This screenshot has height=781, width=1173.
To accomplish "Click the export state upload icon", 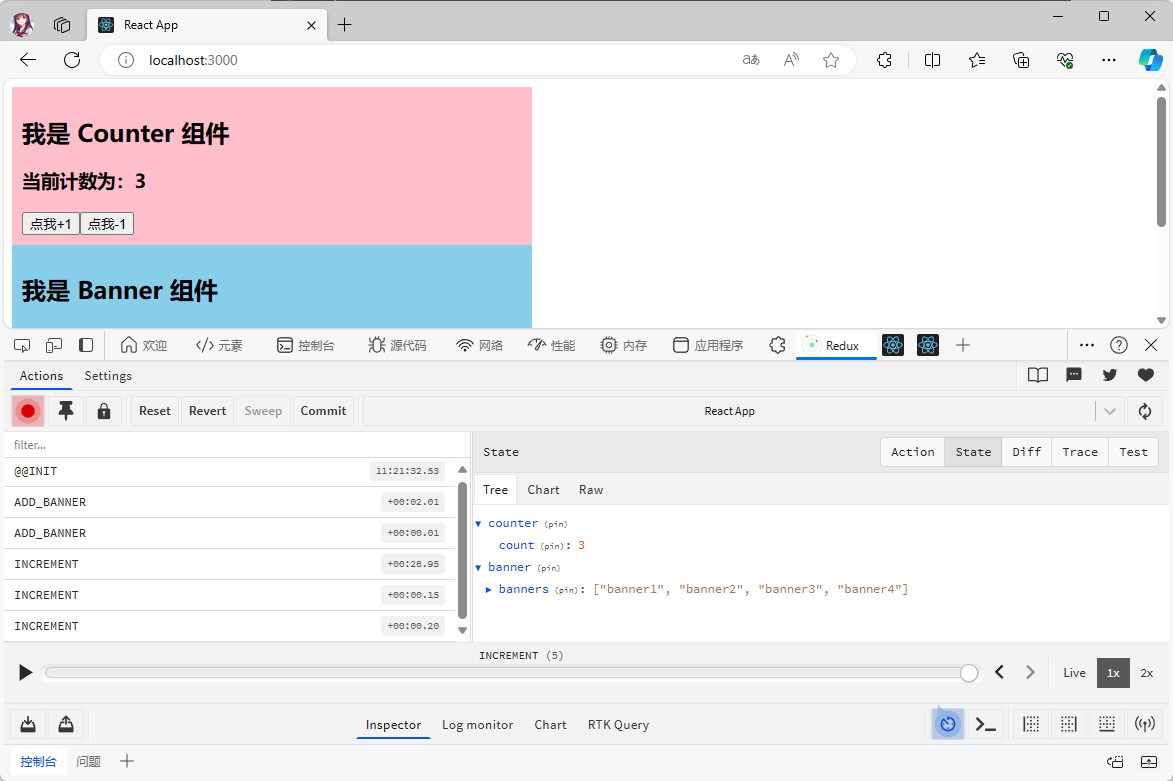I will point(66,724).
